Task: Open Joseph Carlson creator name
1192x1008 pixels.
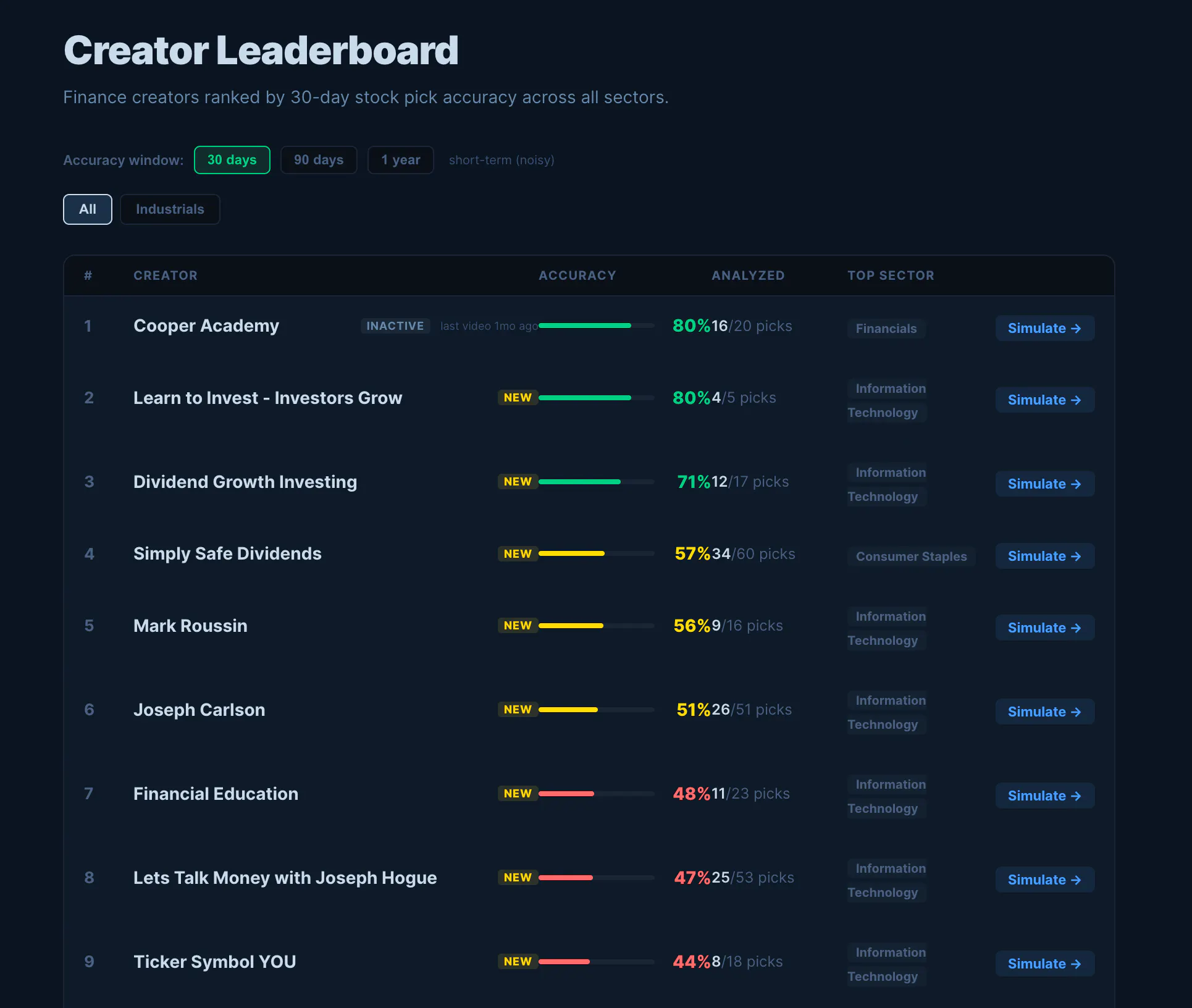Action: 199,710
